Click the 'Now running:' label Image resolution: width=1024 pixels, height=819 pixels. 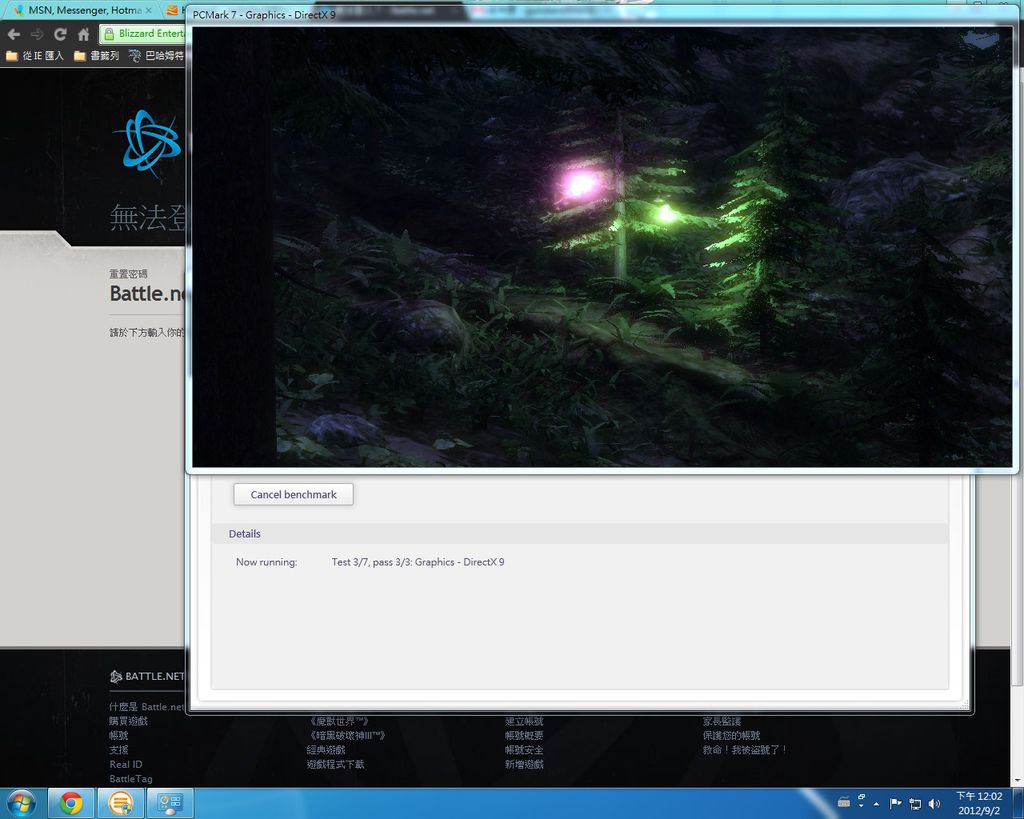click(266, 562)
